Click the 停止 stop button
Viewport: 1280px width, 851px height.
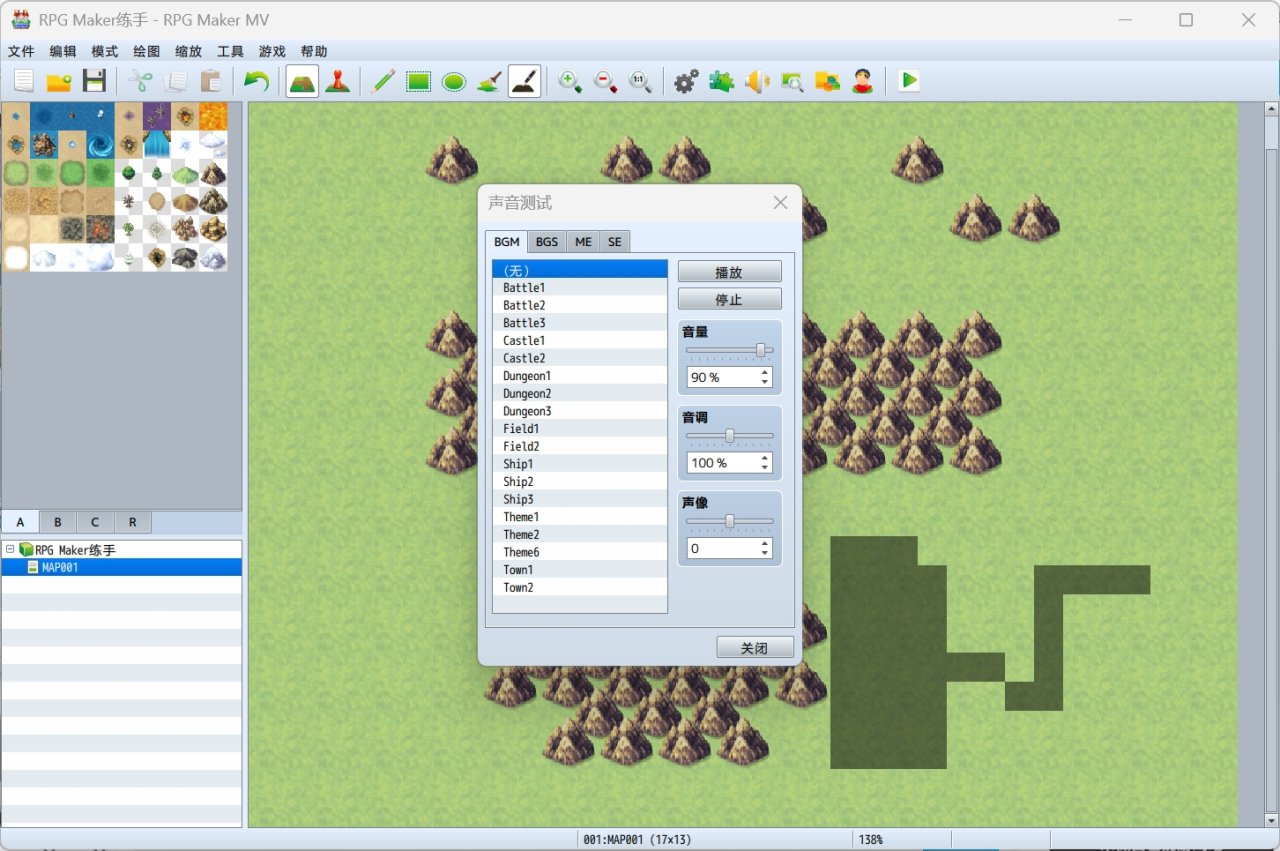(x=730, y=299)
